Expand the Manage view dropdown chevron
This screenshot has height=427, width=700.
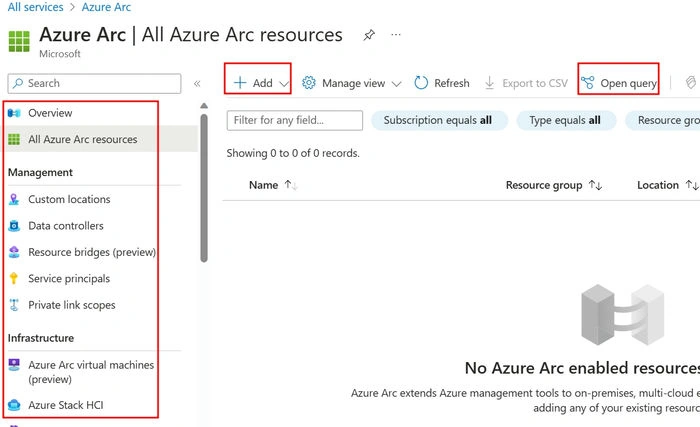coord(396,84)
